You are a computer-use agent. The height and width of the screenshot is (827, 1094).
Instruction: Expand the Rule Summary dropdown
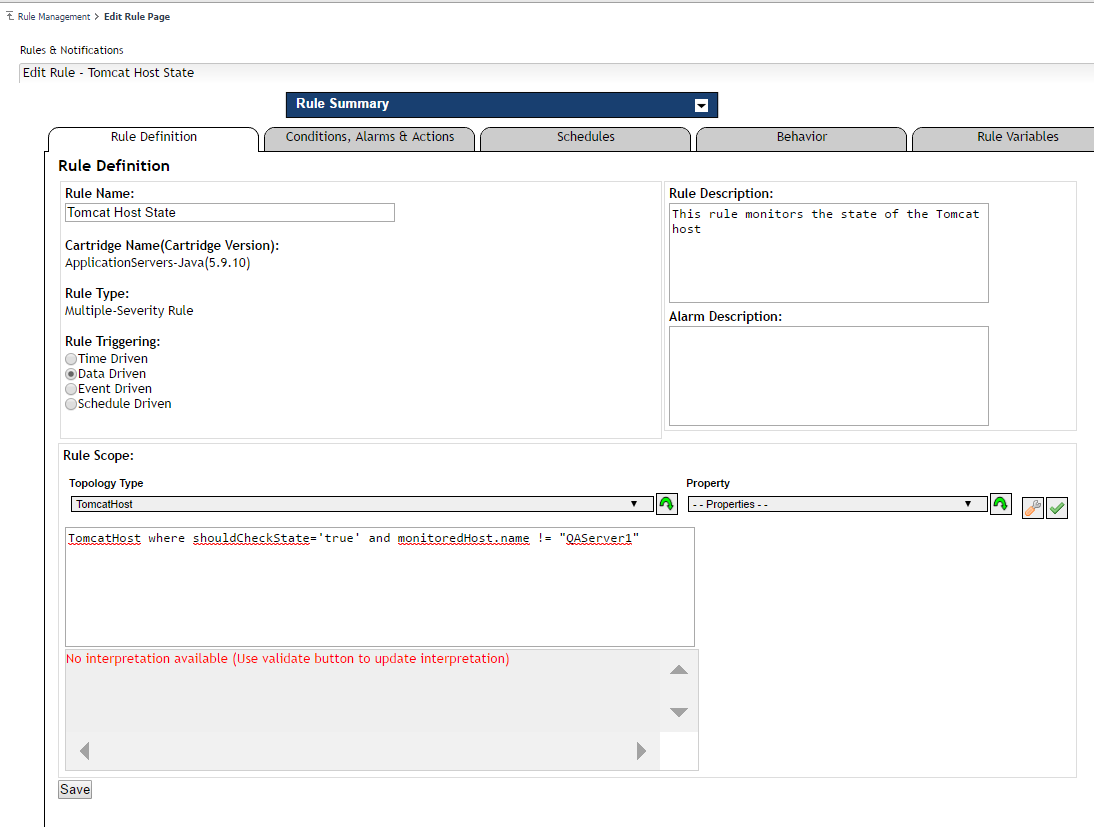(x=701, y=105)
